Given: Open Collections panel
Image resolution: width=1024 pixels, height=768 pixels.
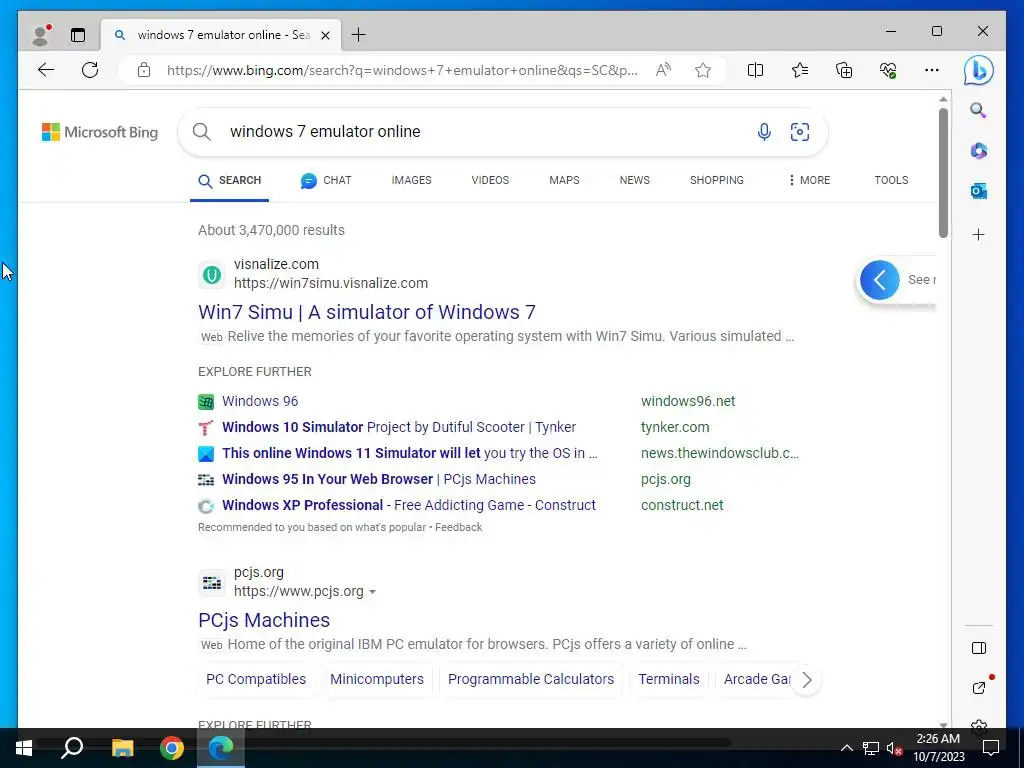Looking at the screenshot, I should coord(844,70).
